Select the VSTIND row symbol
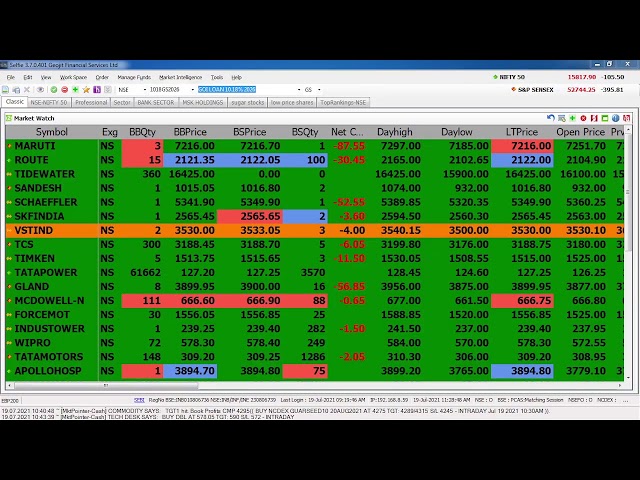Viewport: 640px width, 480px height. tap(34, 230)
